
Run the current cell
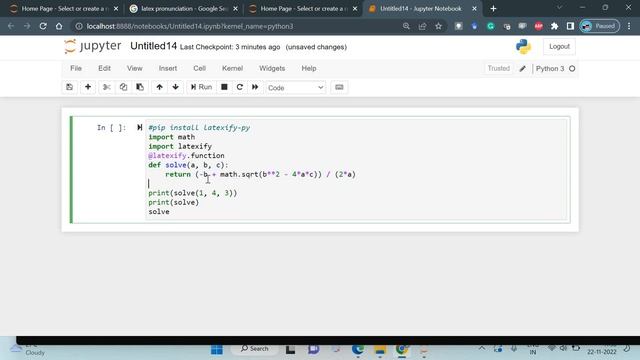[x=201, y=87]
